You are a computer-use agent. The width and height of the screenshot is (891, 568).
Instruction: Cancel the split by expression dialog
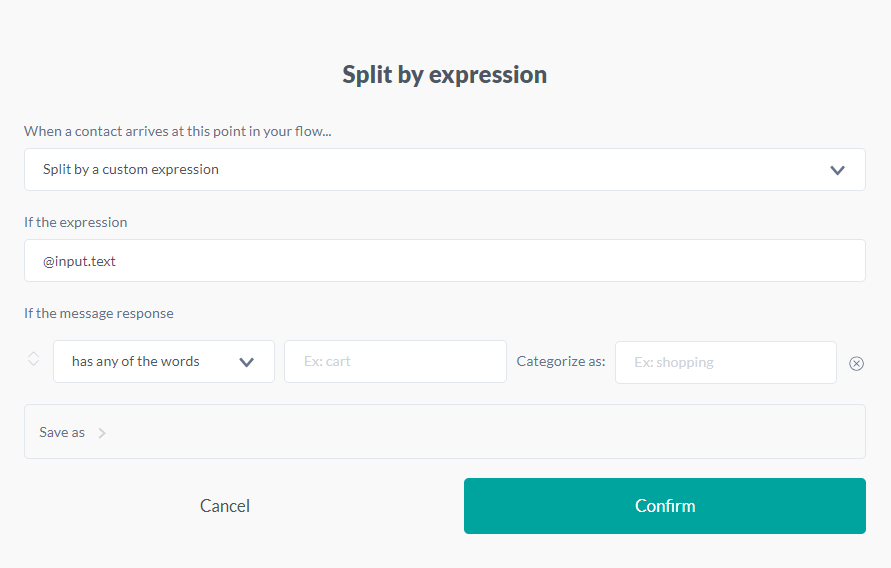225,506
